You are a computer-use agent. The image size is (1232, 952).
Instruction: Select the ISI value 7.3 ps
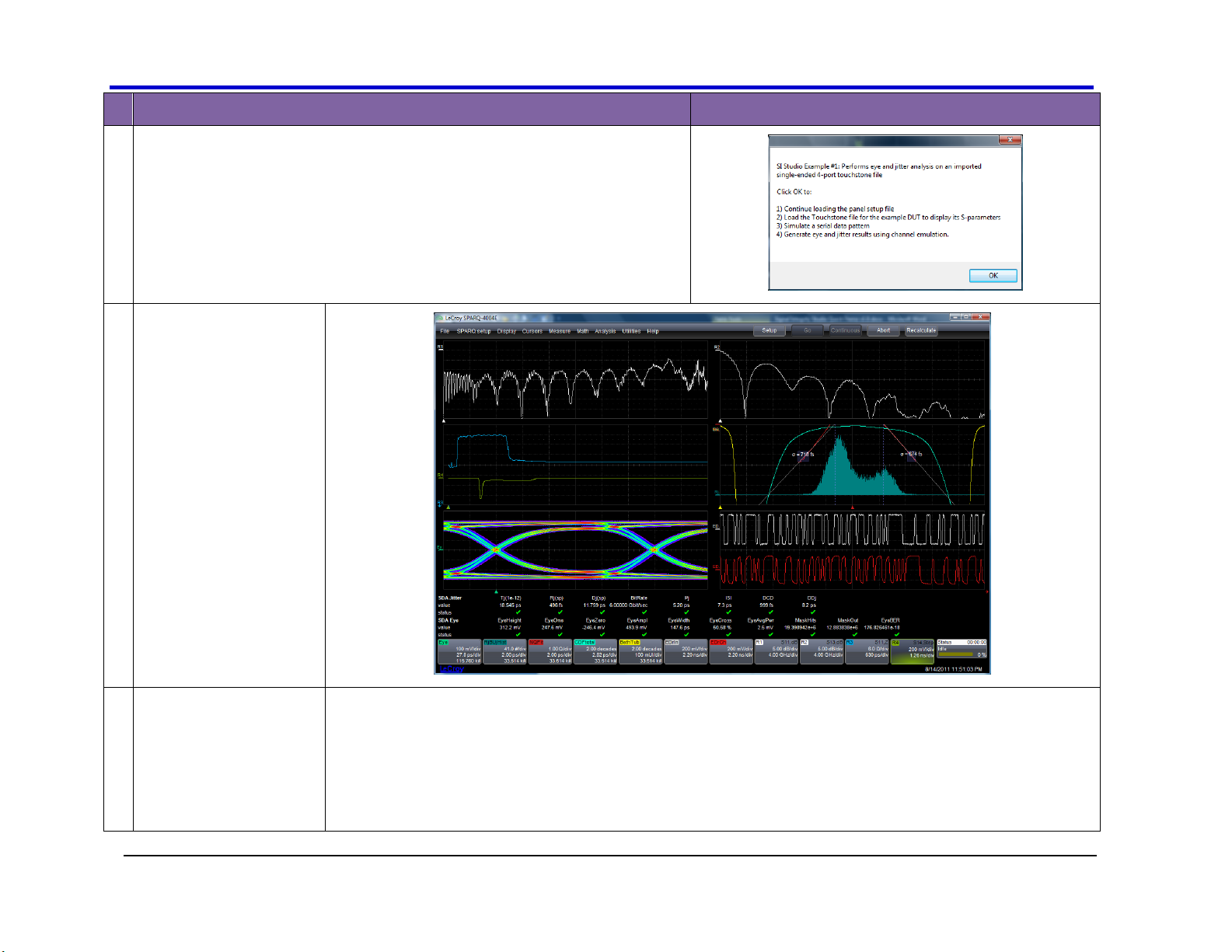[x=724, y=605]
